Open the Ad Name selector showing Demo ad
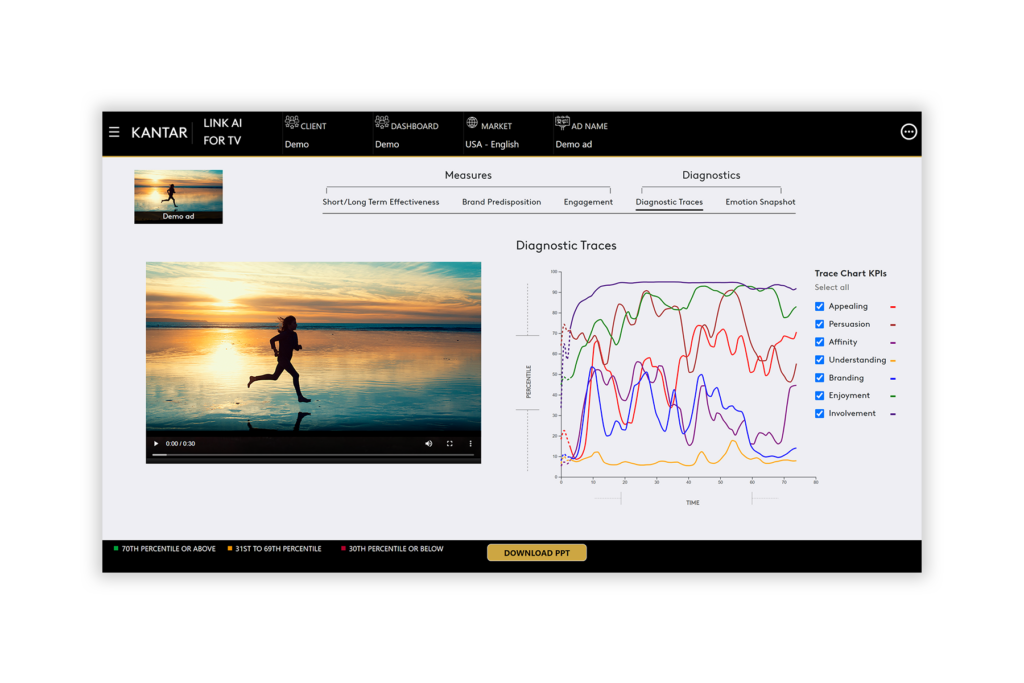This screenshot has height=683, width=1024. click(574, 144)
